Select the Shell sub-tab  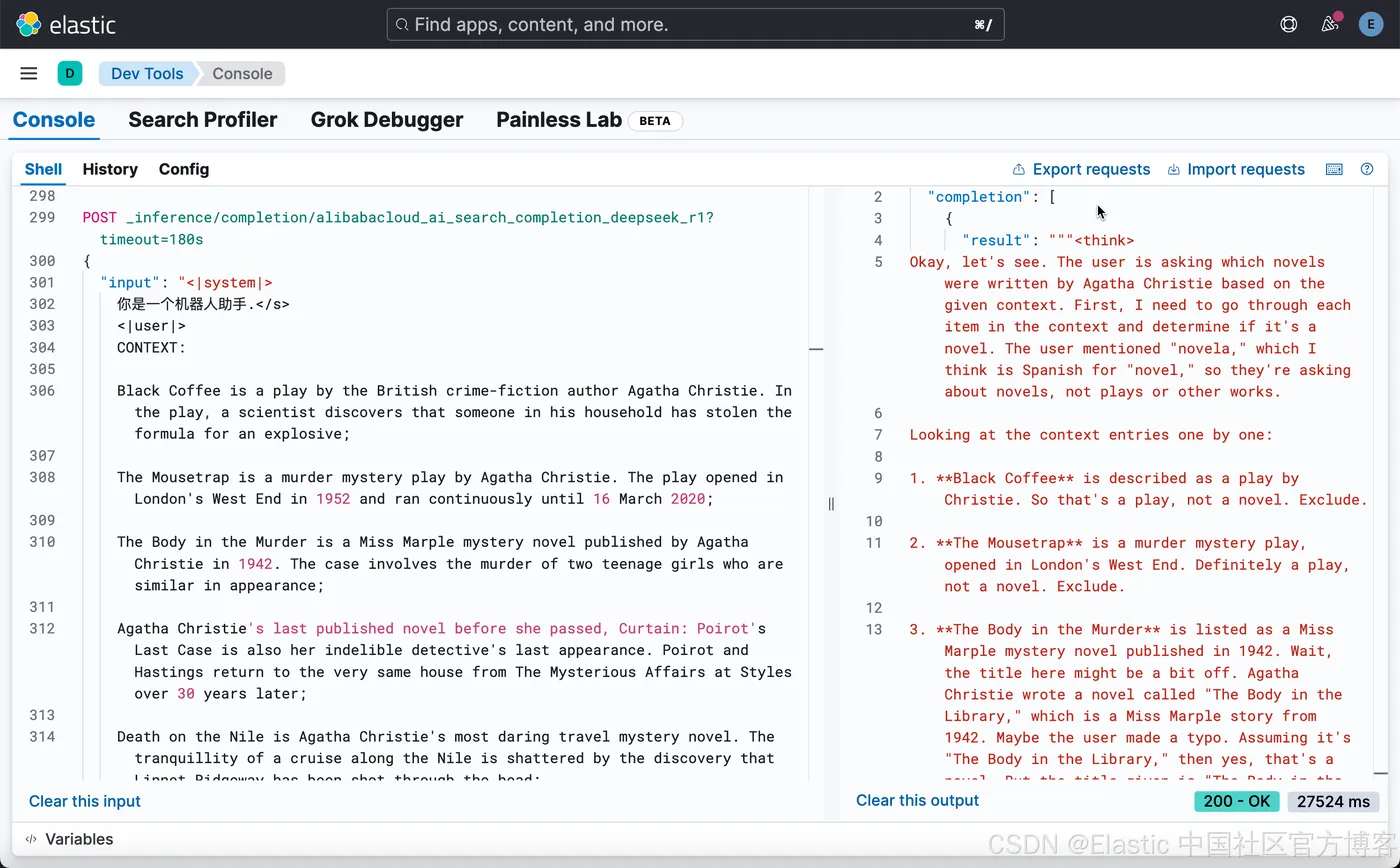tap(43, 169)
